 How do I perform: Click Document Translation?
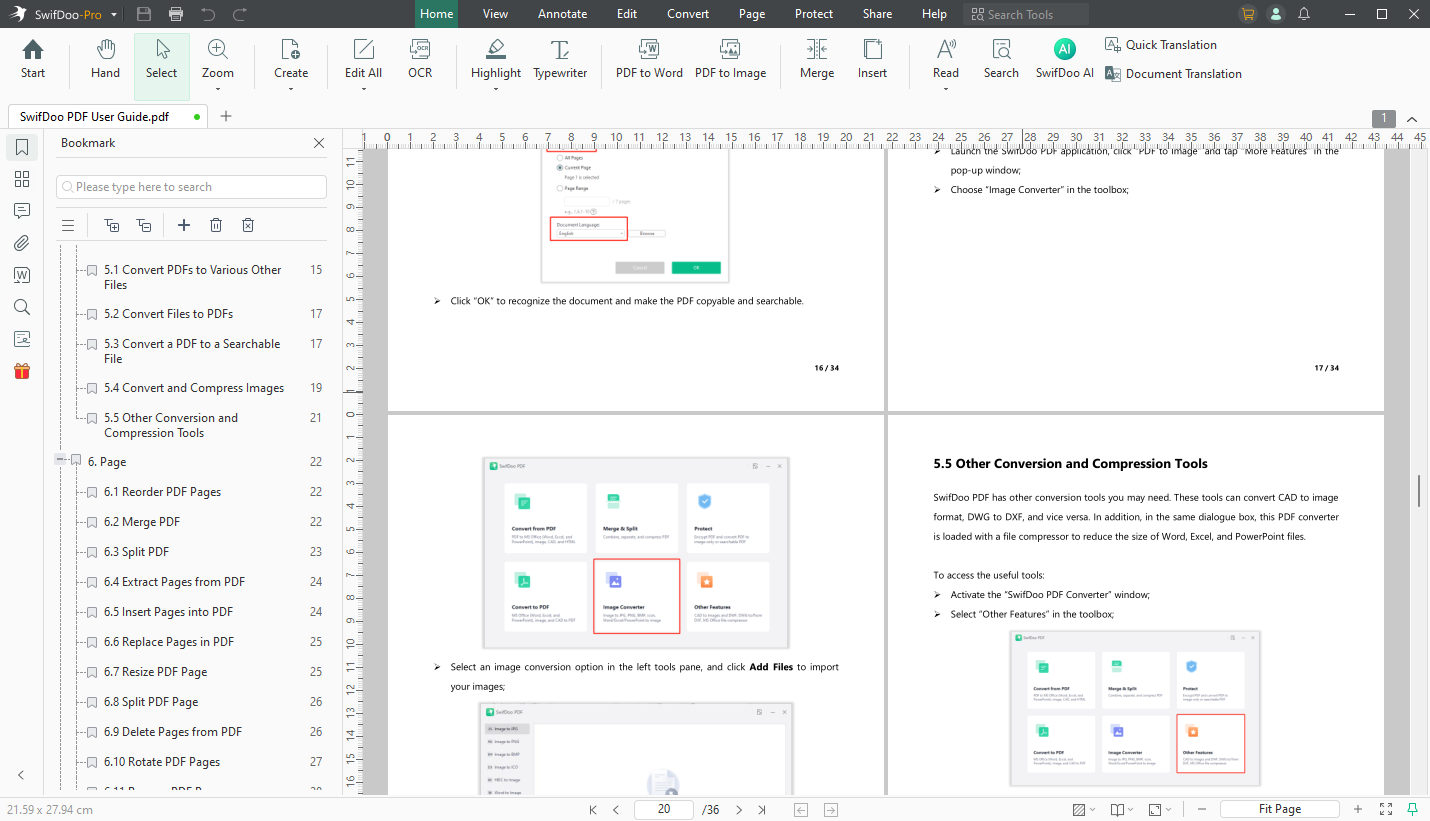tap(1173, 73)
